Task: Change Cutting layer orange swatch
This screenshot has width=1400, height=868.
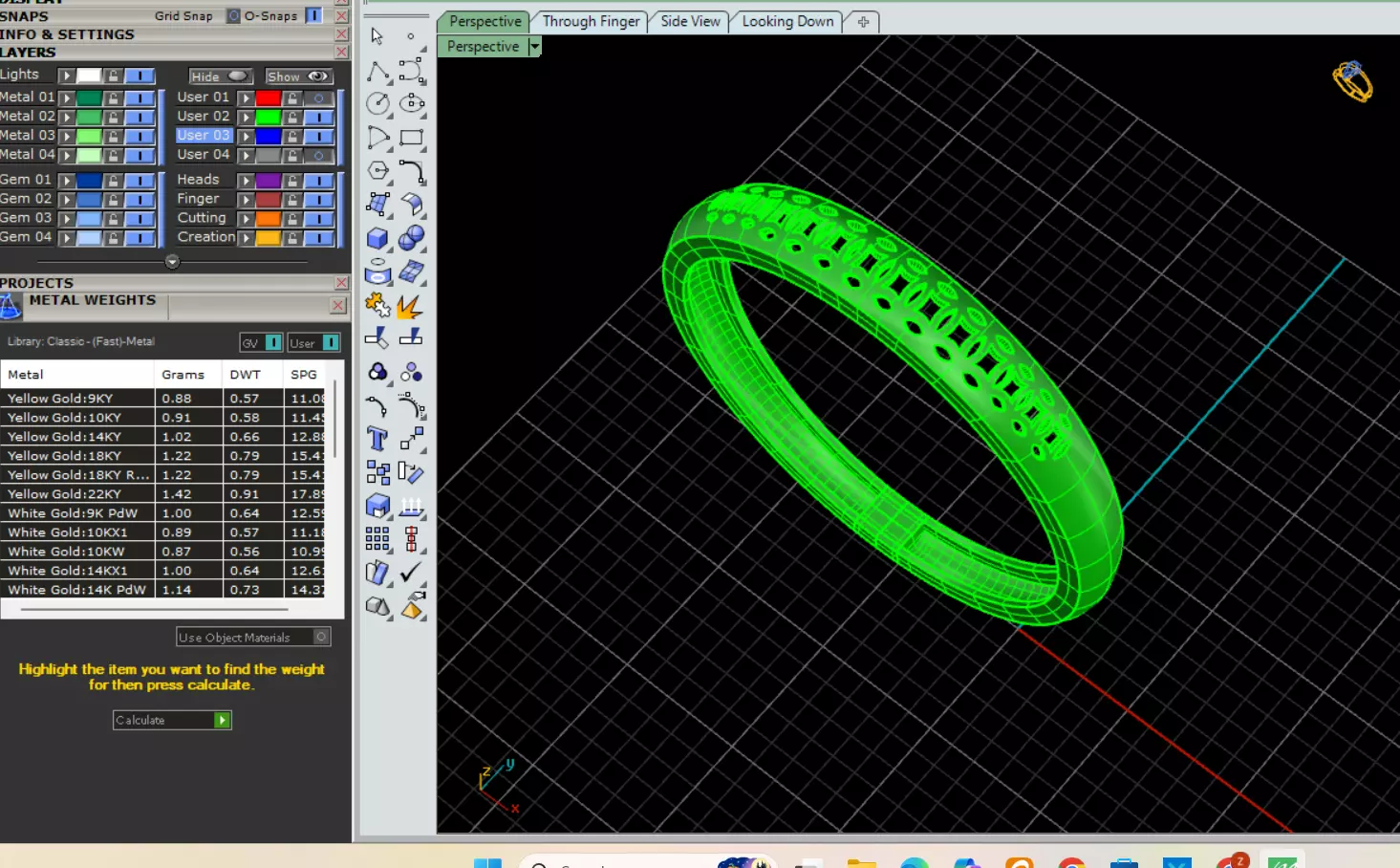Action: tap(269, 219)
